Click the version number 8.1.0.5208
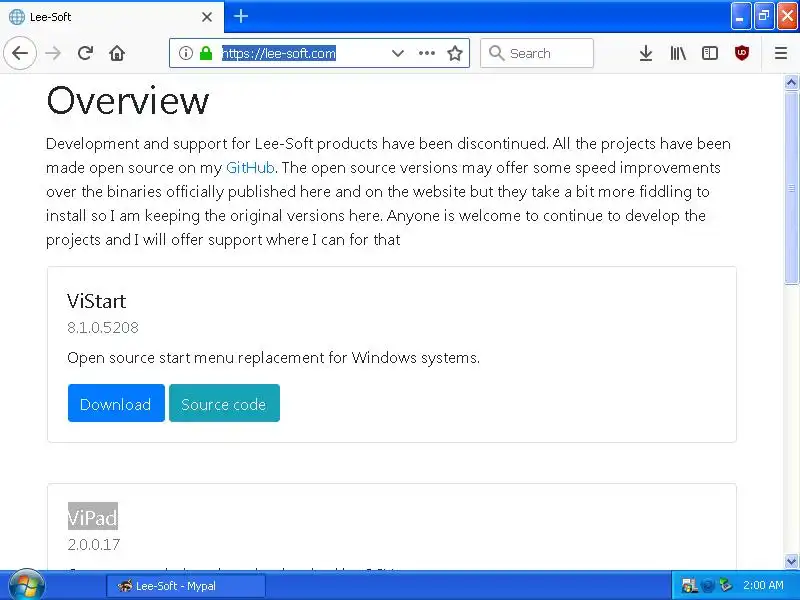Viewport: 800px width, 600px height. coord(103,328)
